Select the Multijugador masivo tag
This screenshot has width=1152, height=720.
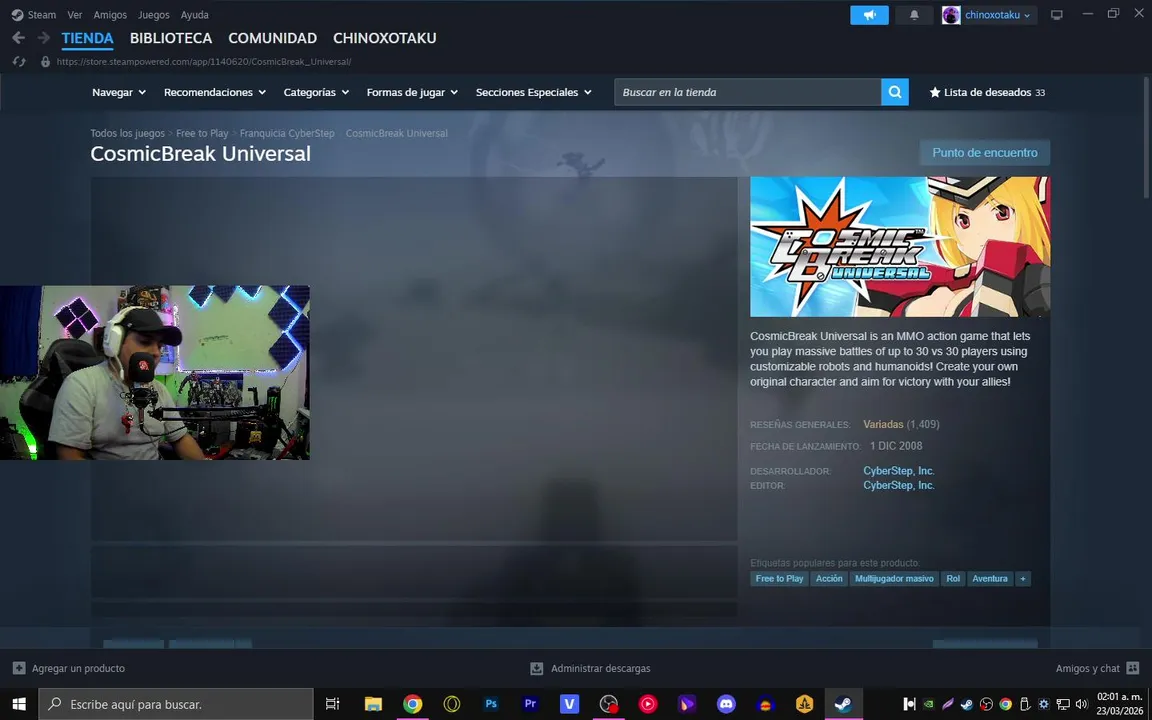(894, 578)
